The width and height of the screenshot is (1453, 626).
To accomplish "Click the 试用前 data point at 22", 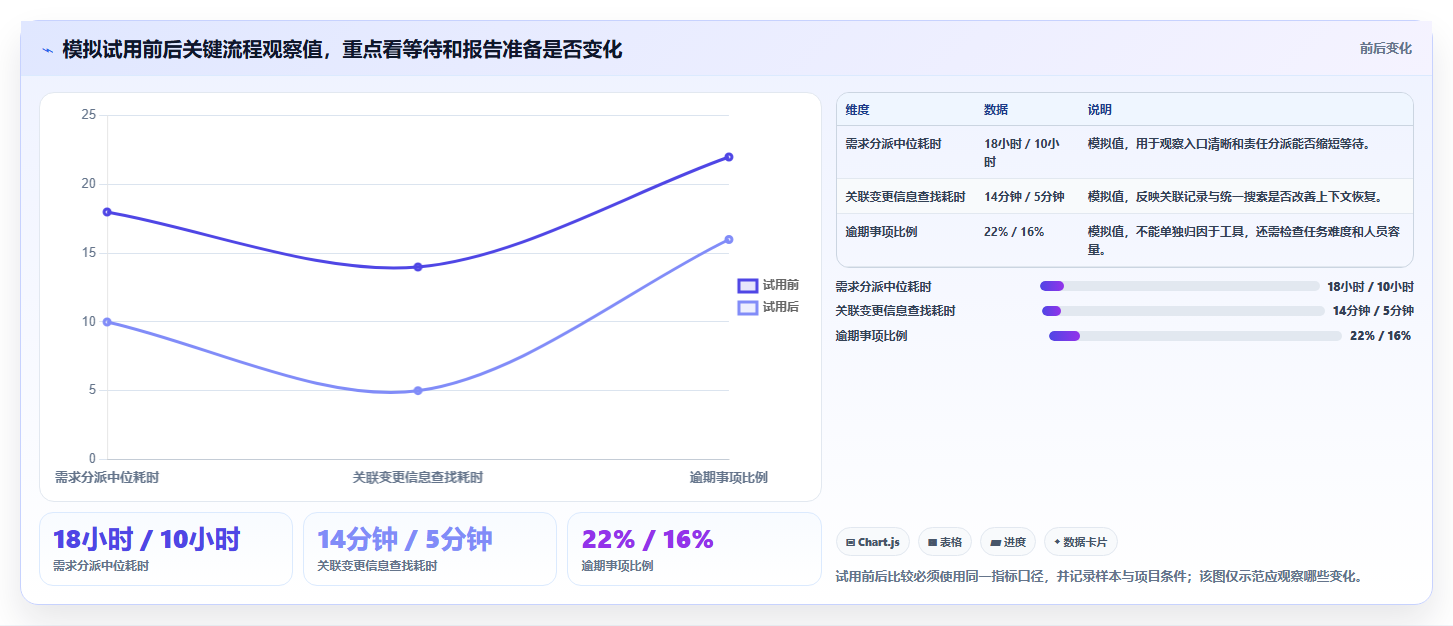I will (x=729, y=157).
